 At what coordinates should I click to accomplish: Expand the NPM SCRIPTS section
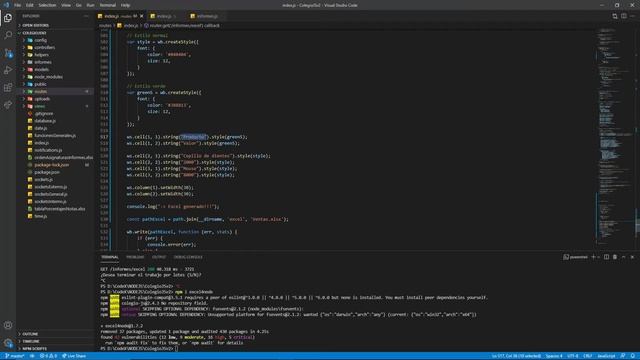pos(55,349)
